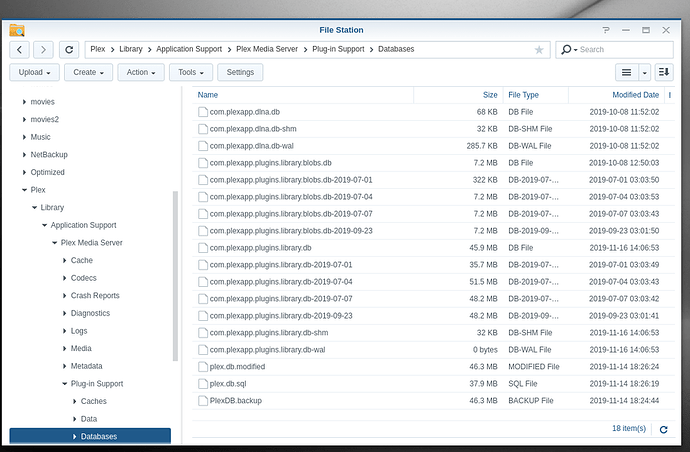Click the 18 item(s) count in status bar

point(629,428)
